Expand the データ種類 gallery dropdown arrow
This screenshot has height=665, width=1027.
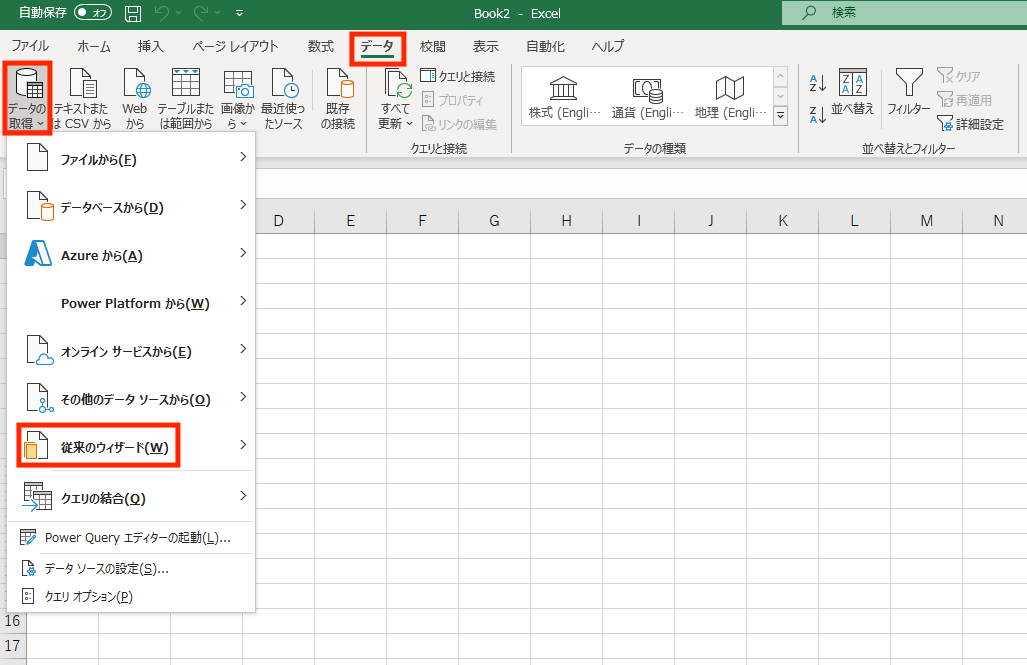(780, 115)
